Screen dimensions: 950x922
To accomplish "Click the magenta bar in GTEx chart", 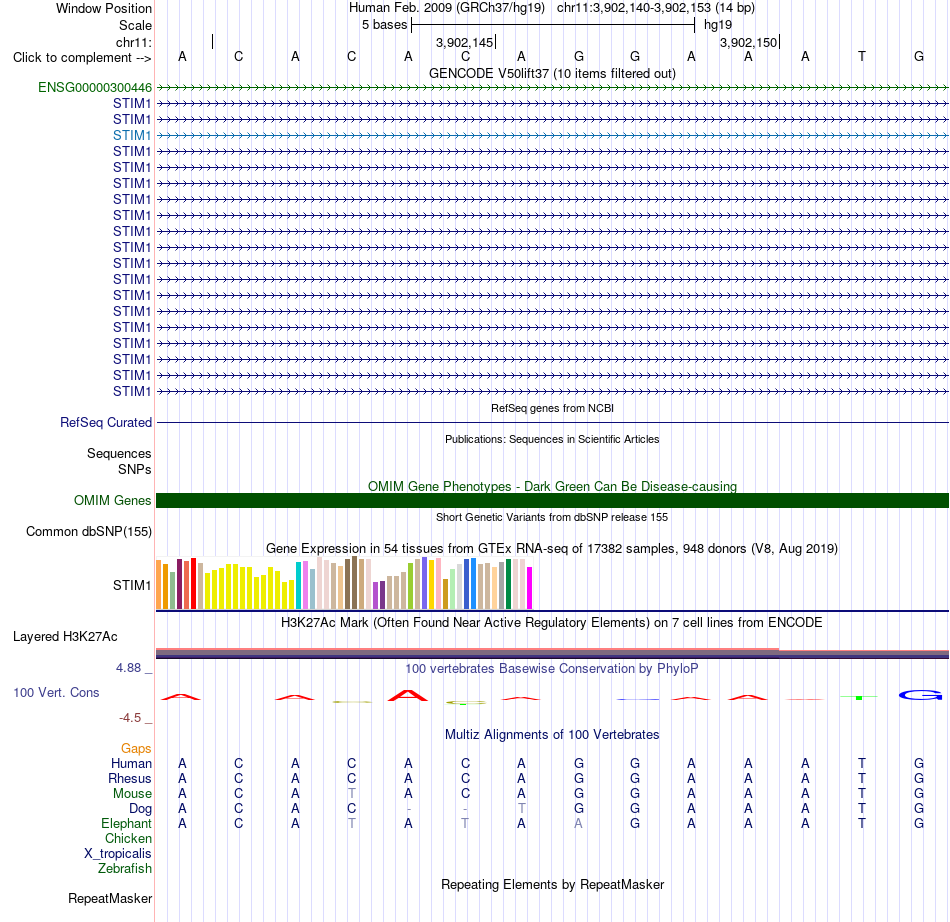I will click(530, 588).
